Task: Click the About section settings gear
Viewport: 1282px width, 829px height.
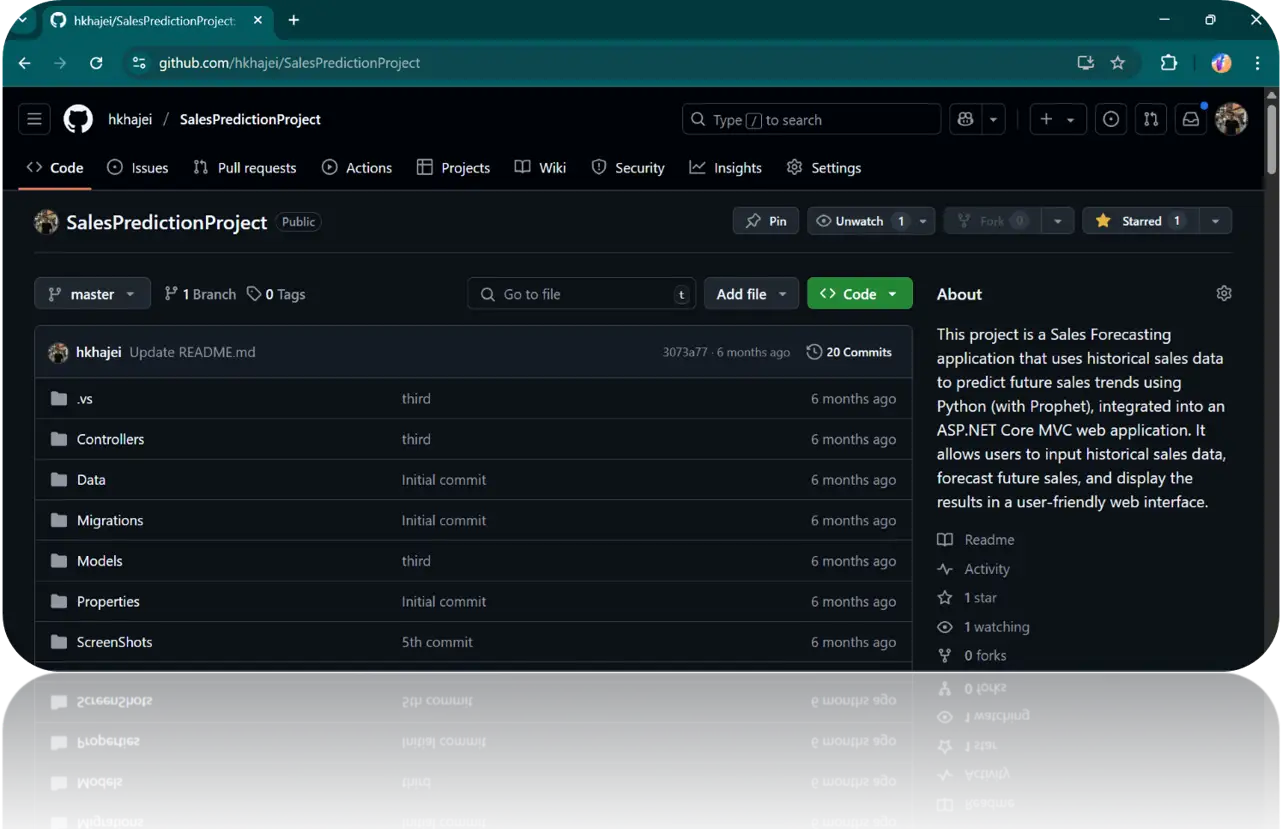Action: 1223,293
